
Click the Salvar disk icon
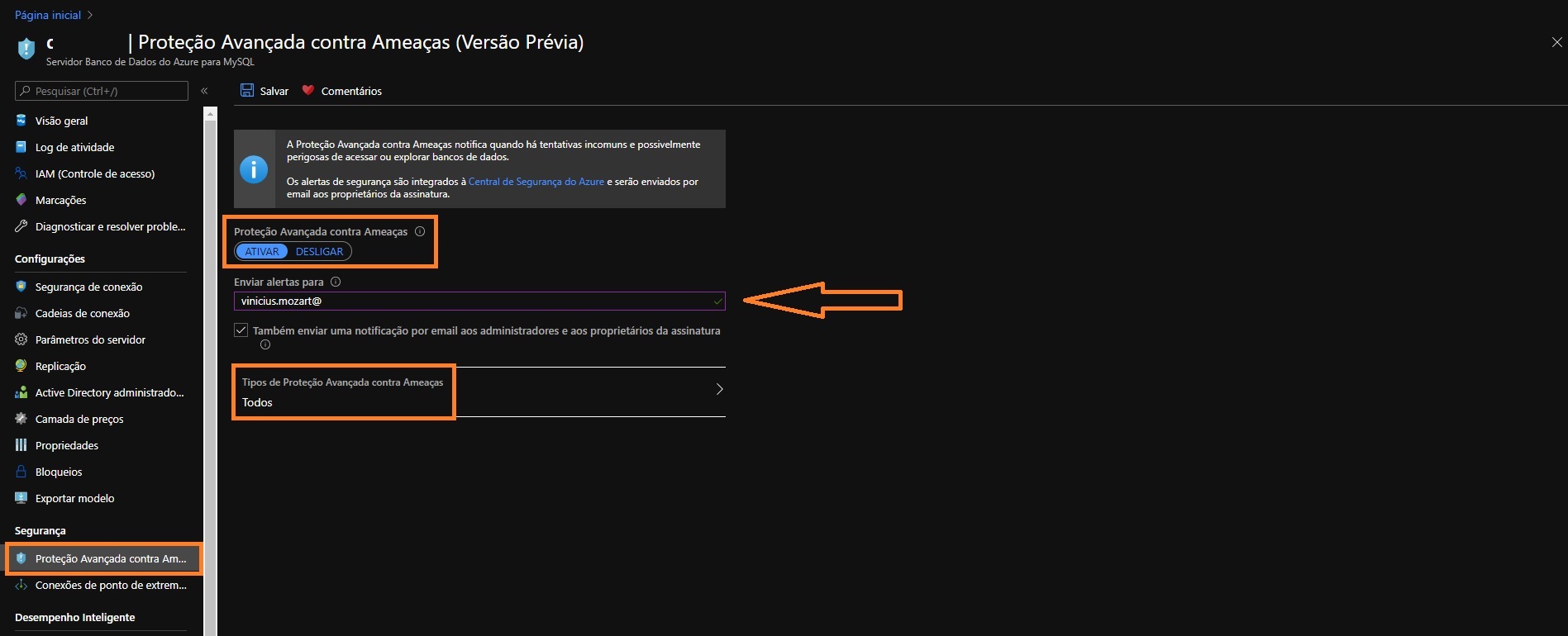click(247, 90)
